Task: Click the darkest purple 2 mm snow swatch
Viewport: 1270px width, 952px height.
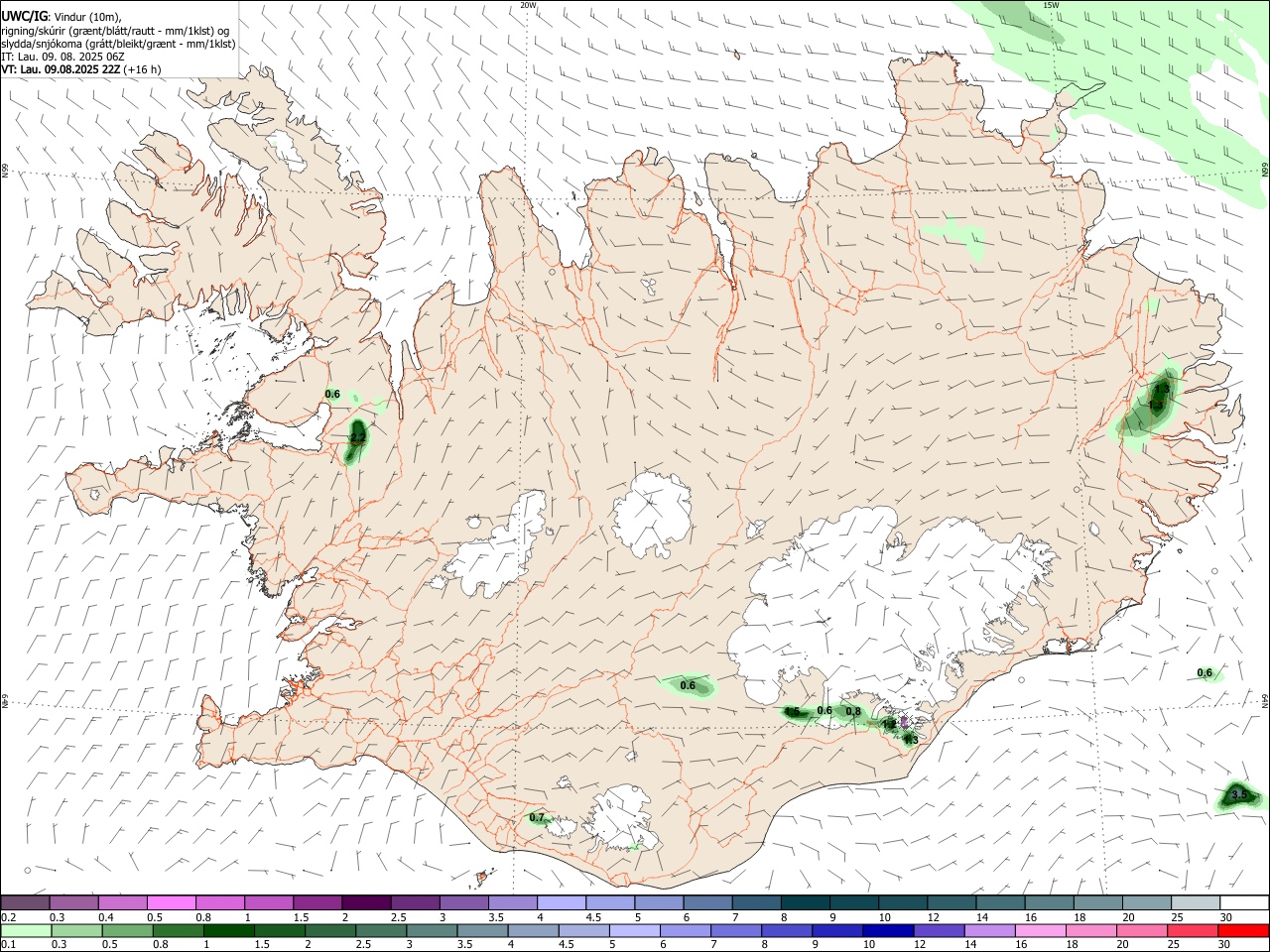Action: point(365,902)
